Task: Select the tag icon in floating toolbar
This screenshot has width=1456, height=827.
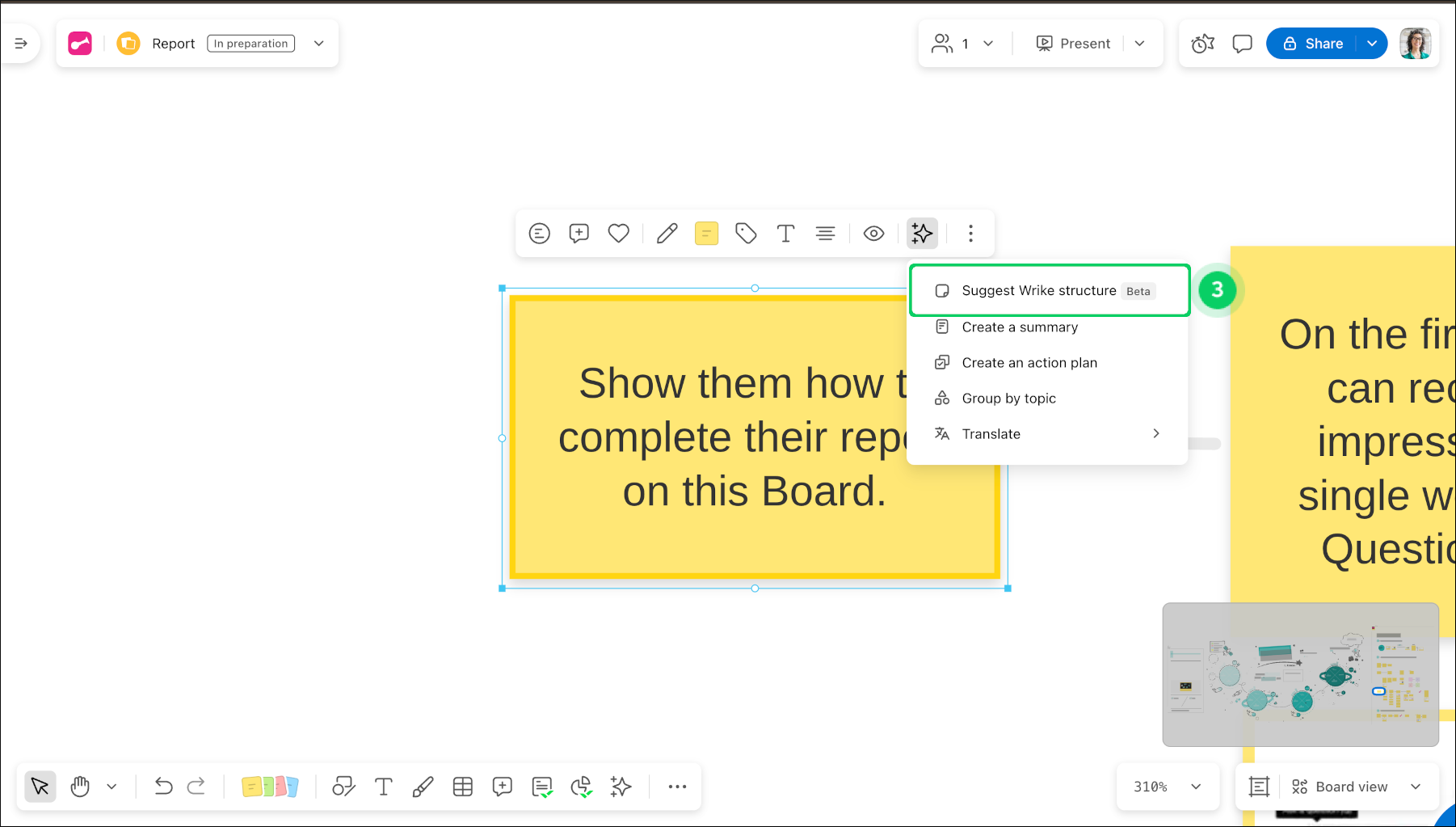Action: click(746, 234)
